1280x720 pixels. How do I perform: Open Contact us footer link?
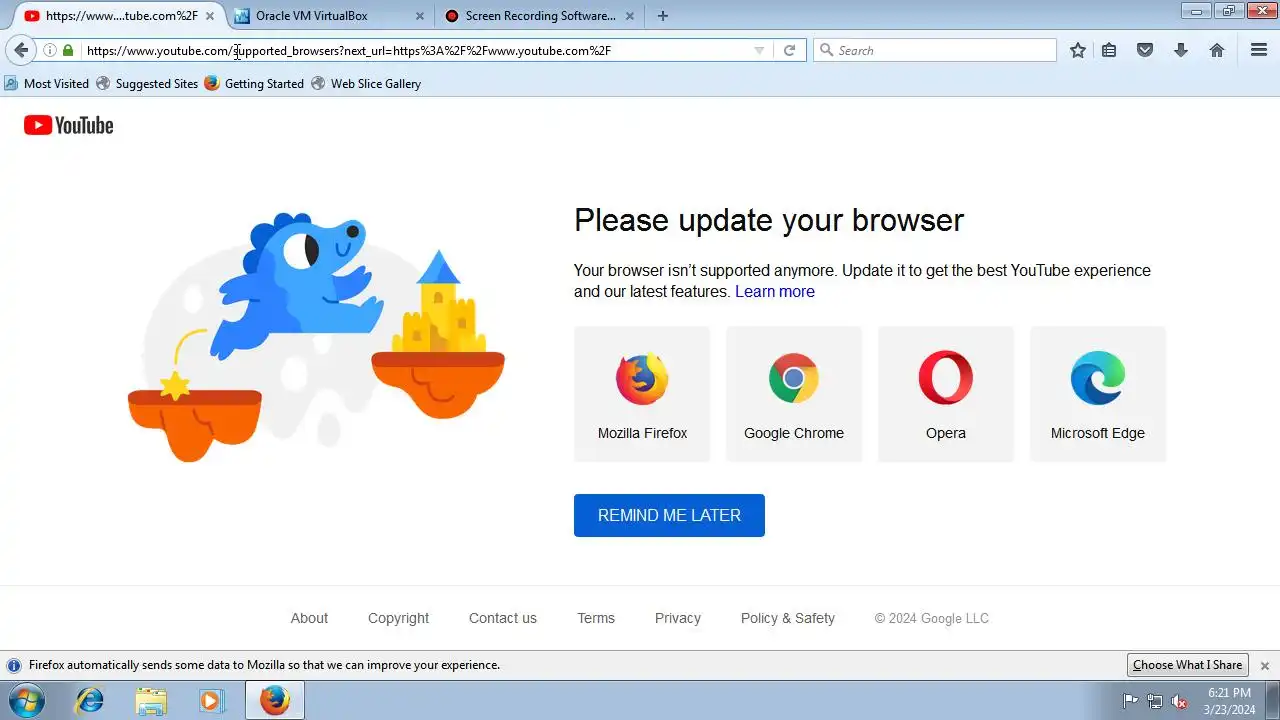[x=503, y=618]
